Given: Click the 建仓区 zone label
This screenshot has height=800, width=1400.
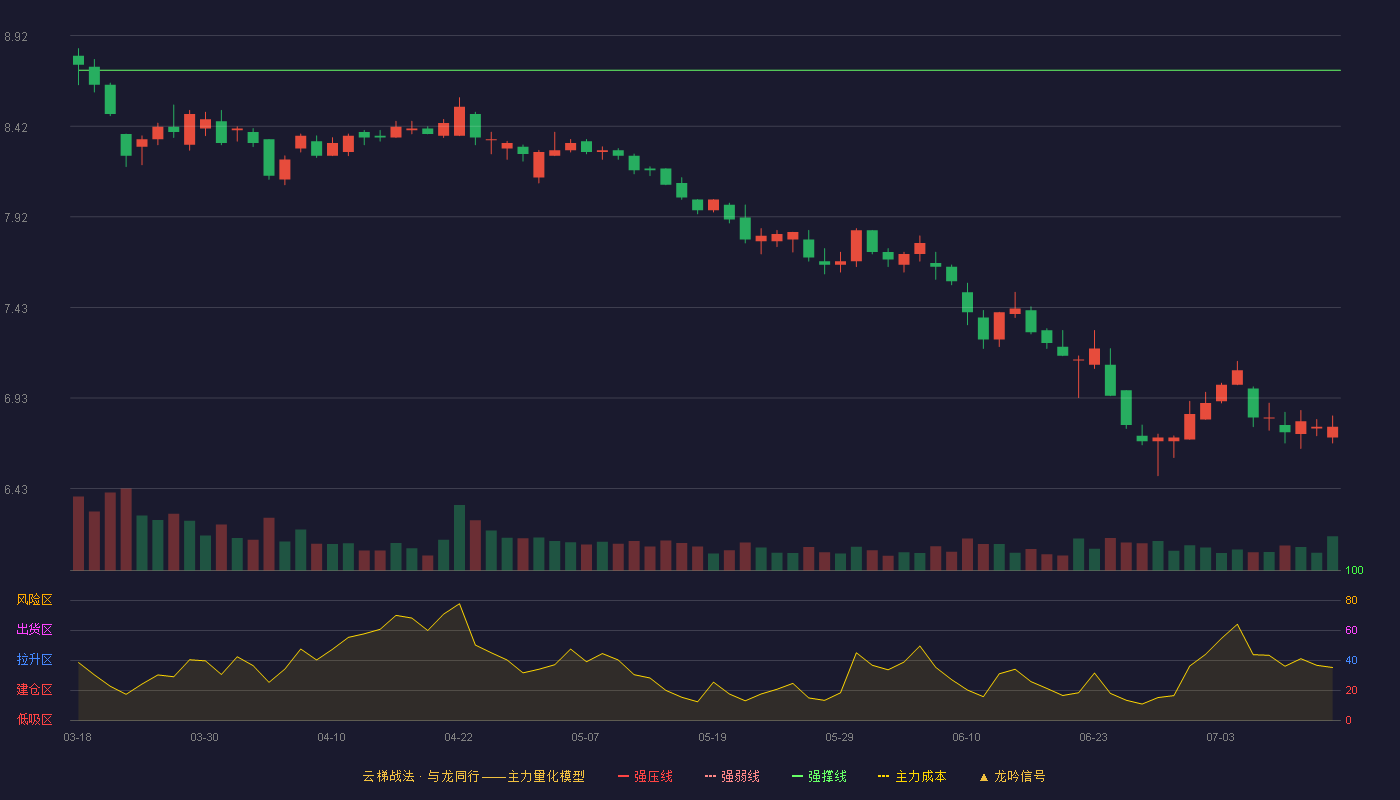Looking at the screenshot, I should (34, 690).
